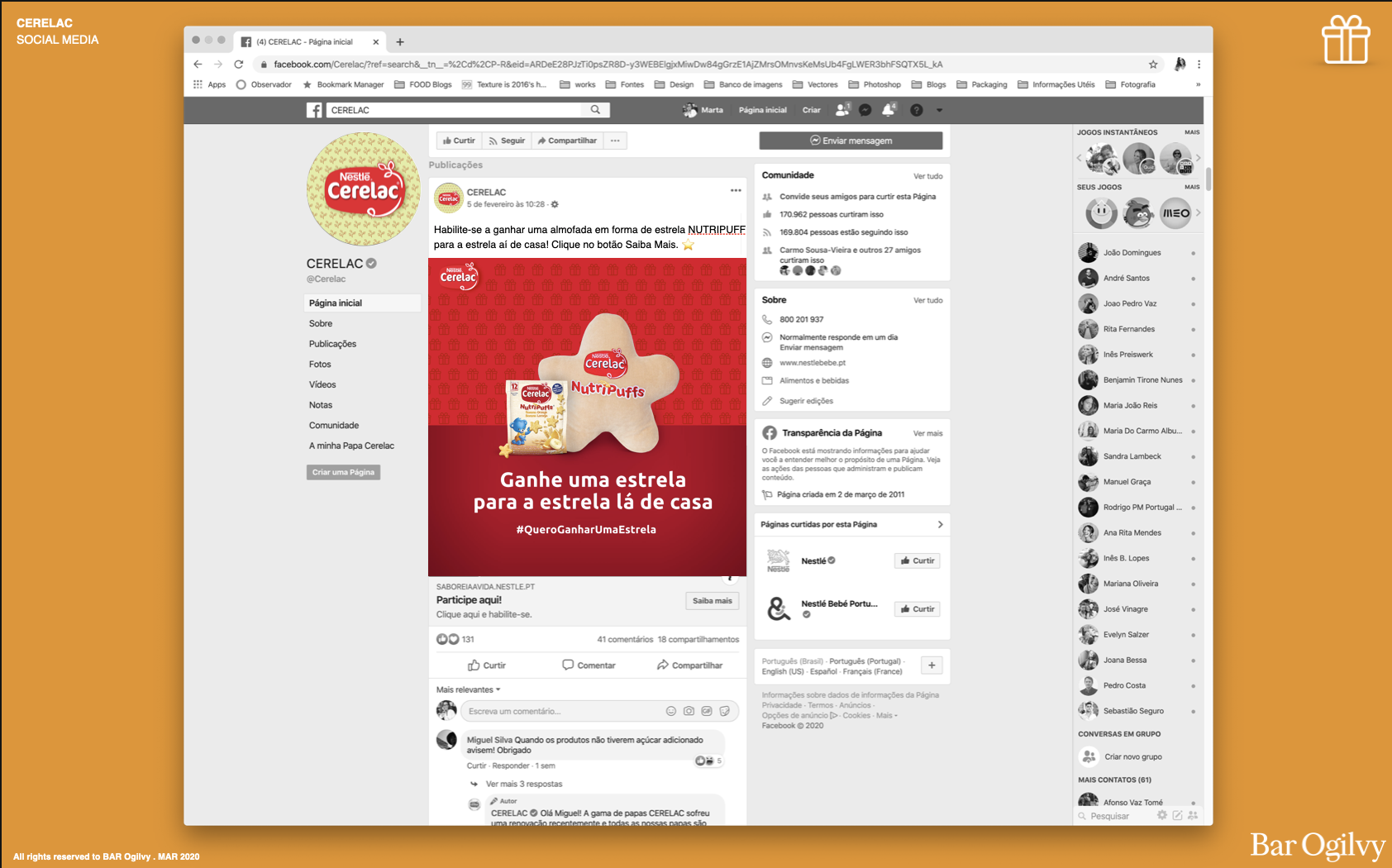Expand Páginas curtidas por esta Página chevron
Image resolution: width=1392 pixels, height=868 pixels.
coord(940,524)
